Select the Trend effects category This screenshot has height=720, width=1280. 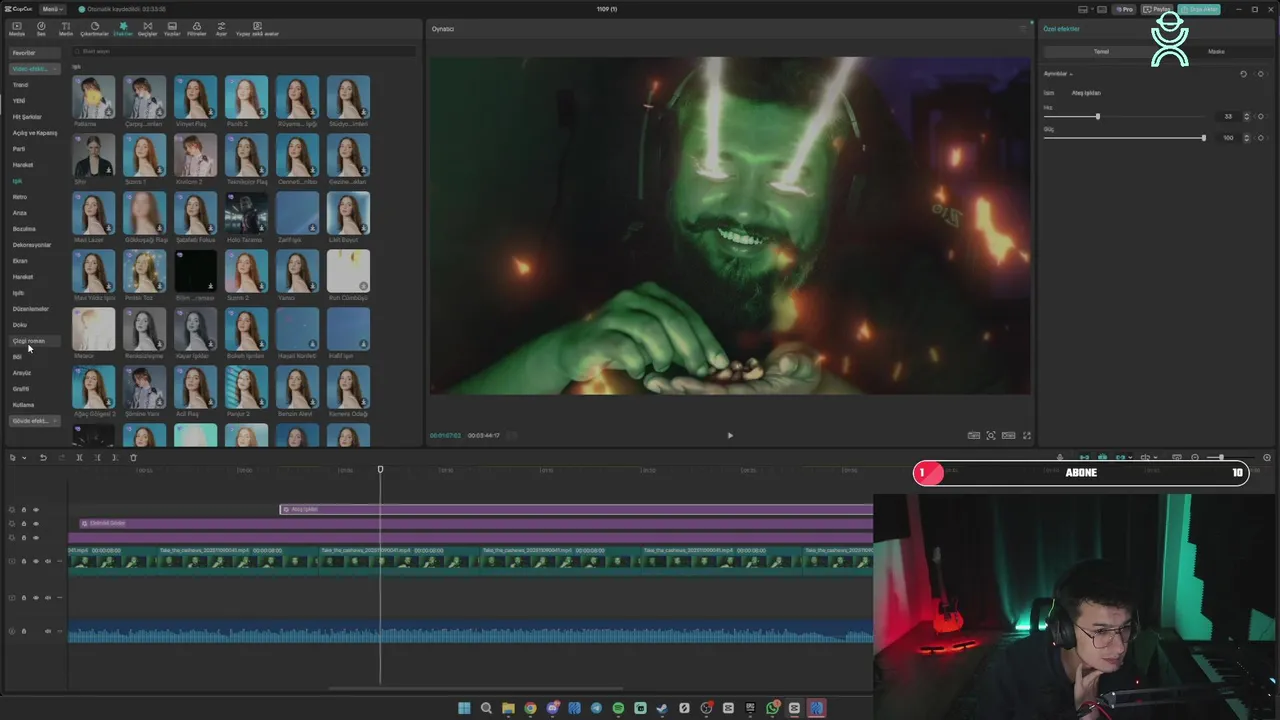pyautogui.click(x=20, y=85)
